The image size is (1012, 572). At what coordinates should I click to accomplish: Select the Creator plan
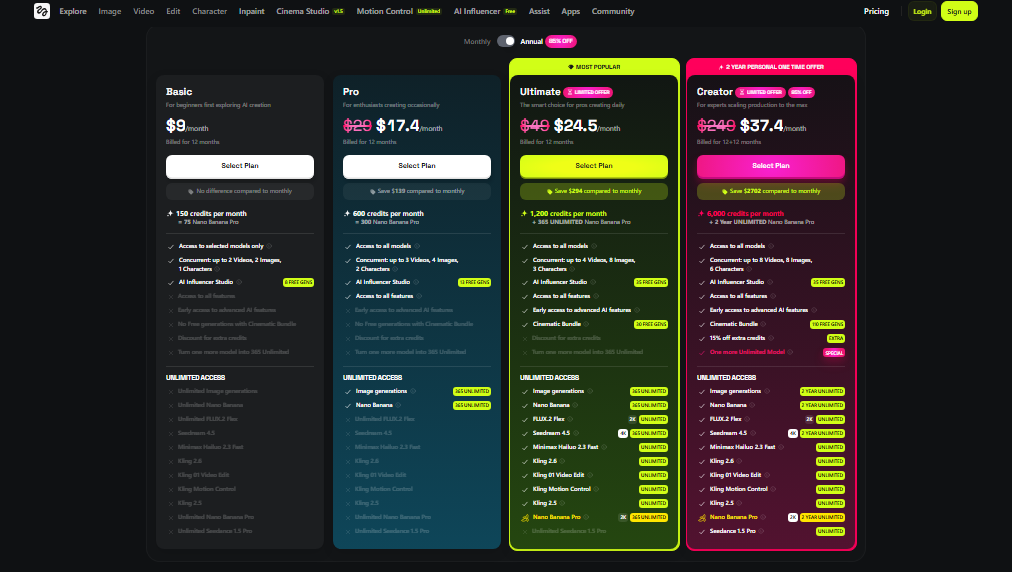click(x=771, y=166)
